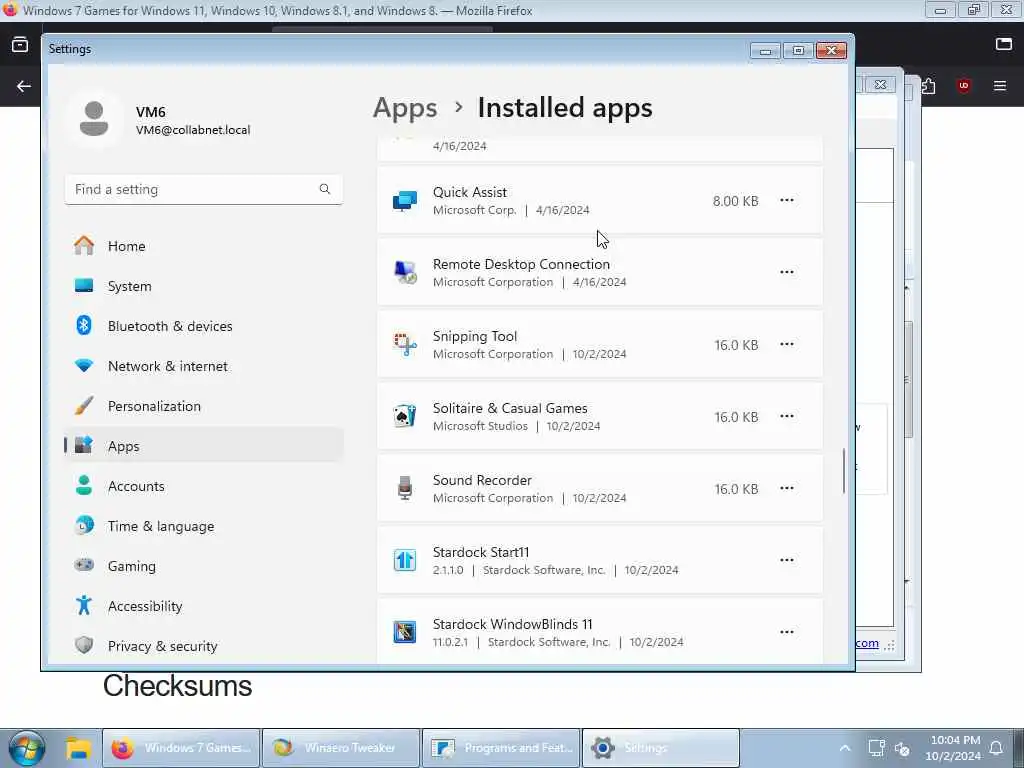Click the network tray icon
This screenshot has height=768, width=1024.
(876, 748)
